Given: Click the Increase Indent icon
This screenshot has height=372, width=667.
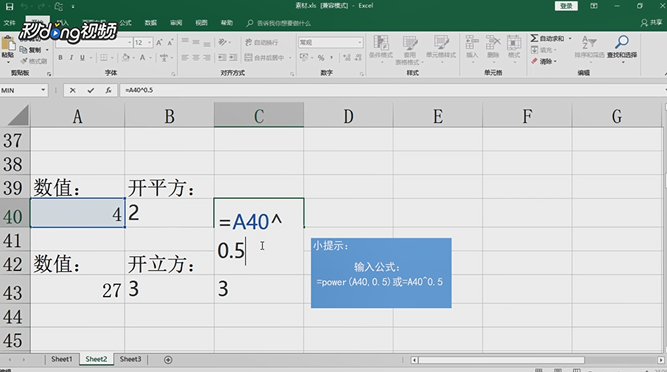Looking at the screenshot, I should [x=233, y=57].
